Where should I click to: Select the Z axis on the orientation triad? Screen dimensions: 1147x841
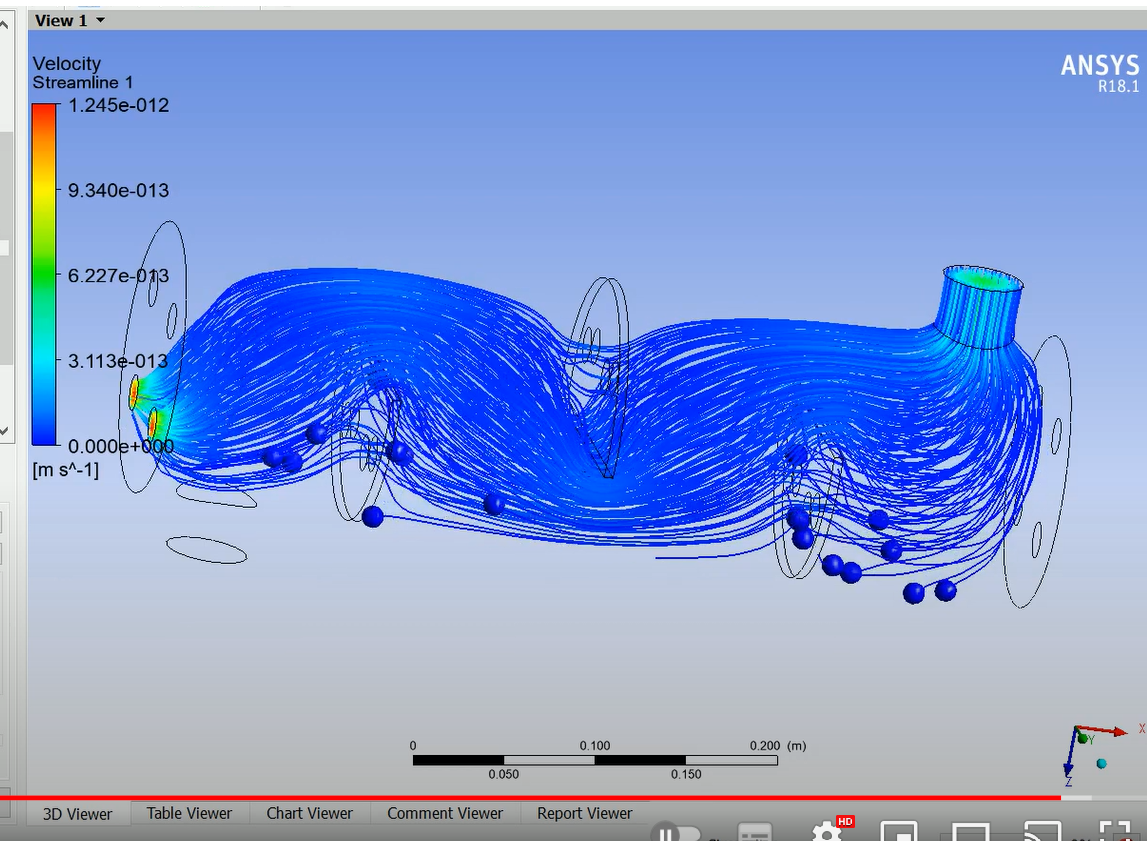pos(1068,782)
